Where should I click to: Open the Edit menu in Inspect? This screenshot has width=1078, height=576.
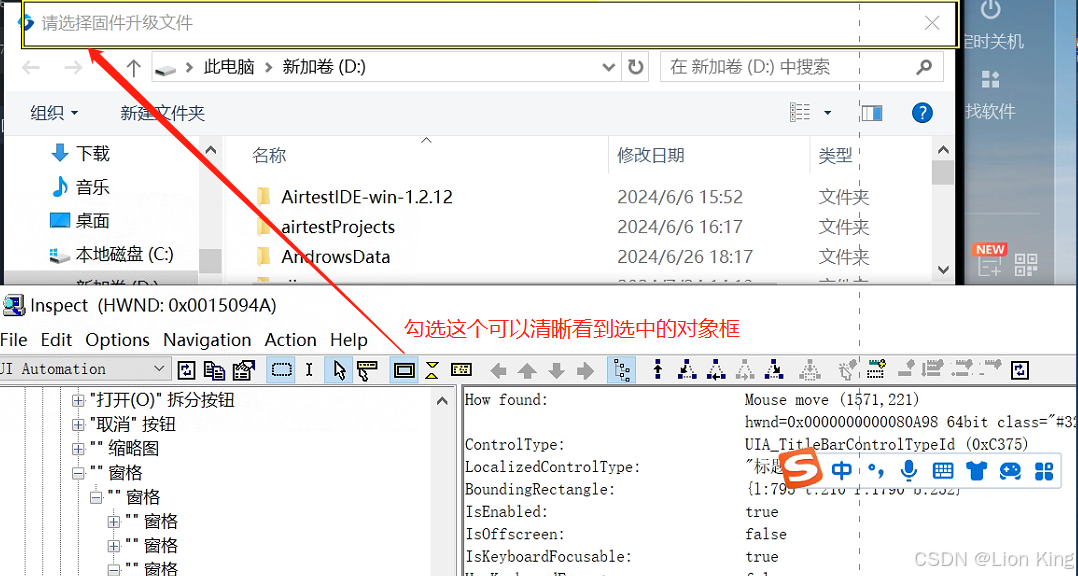point(56,340)
